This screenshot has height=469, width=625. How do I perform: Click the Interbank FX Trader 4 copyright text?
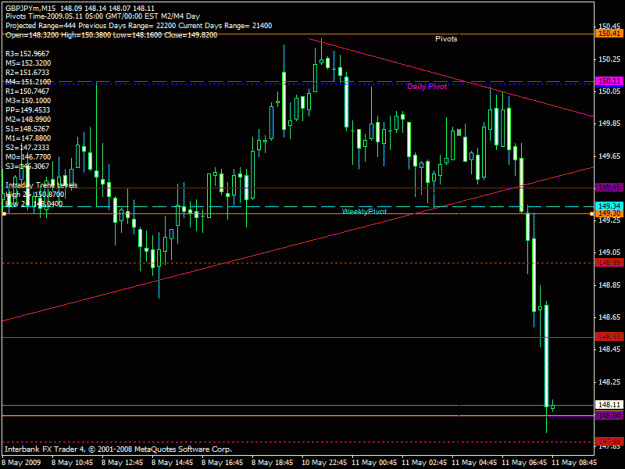point(118,449)
